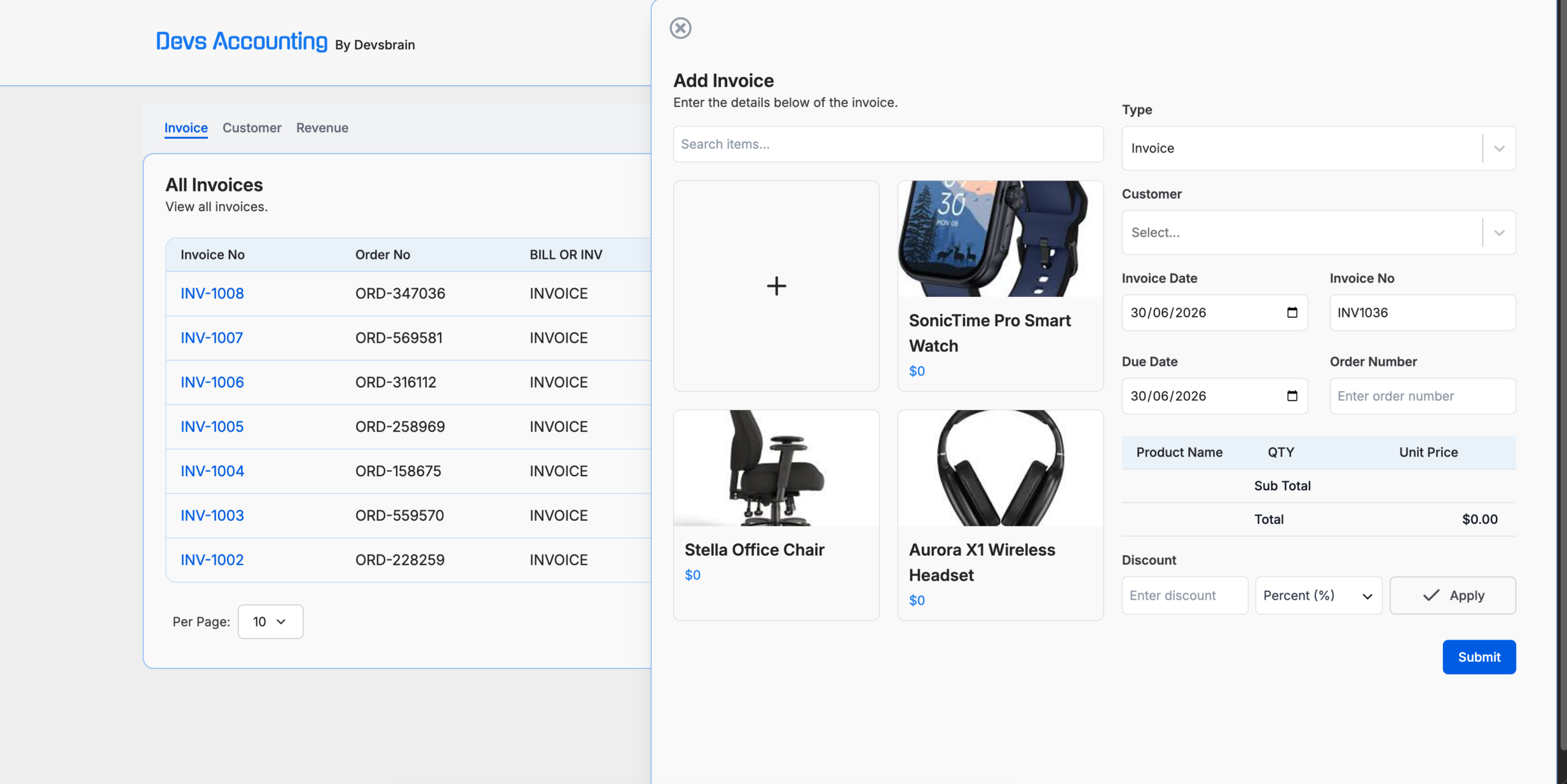The width and height of the screenshot is (1567, 784).
Task: Click the plus icon to add item
Action: pyautogui.click(x=776, y=286)
